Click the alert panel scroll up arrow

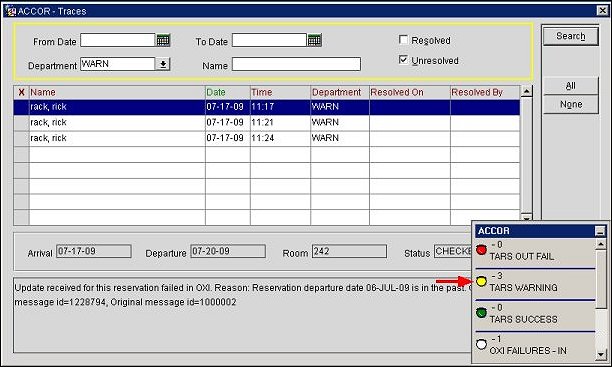point(601,244)
